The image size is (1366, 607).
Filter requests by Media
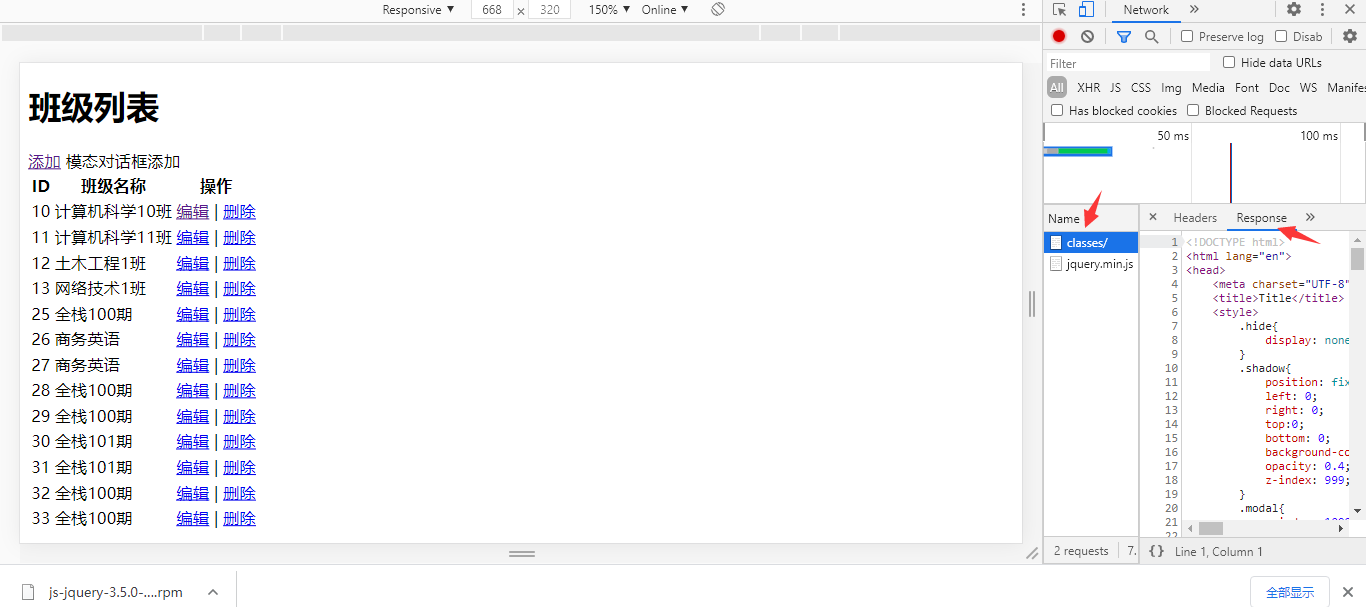(1208, 87)
